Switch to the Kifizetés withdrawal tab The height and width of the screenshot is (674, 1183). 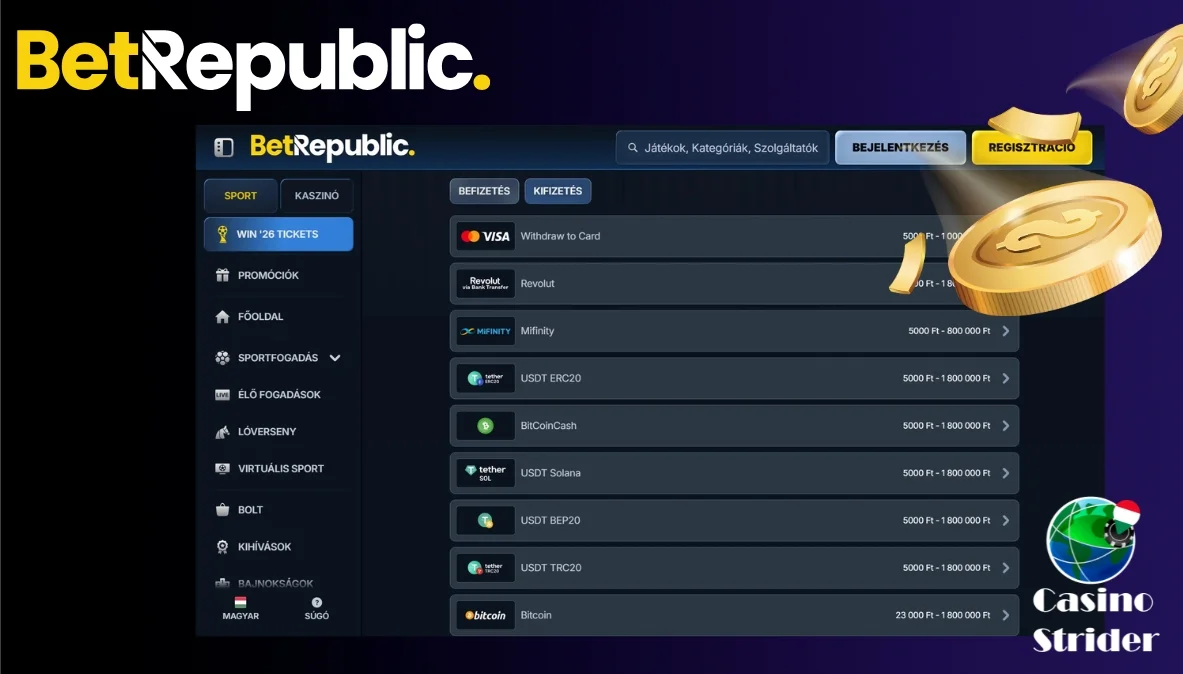pyautogui.click(x=558, y=191)
